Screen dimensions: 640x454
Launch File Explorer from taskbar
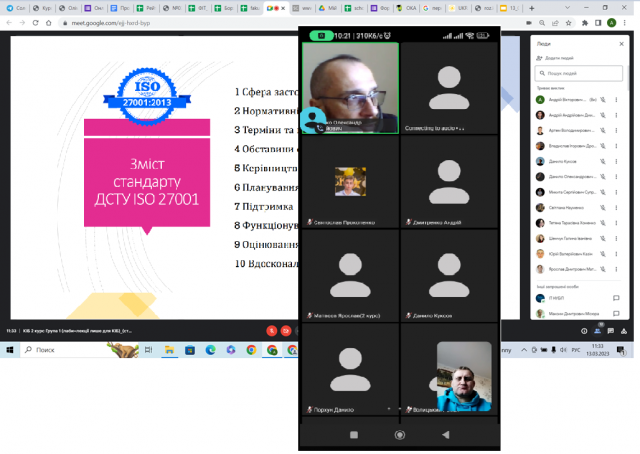pyautogui.click(x=169, y=350)
